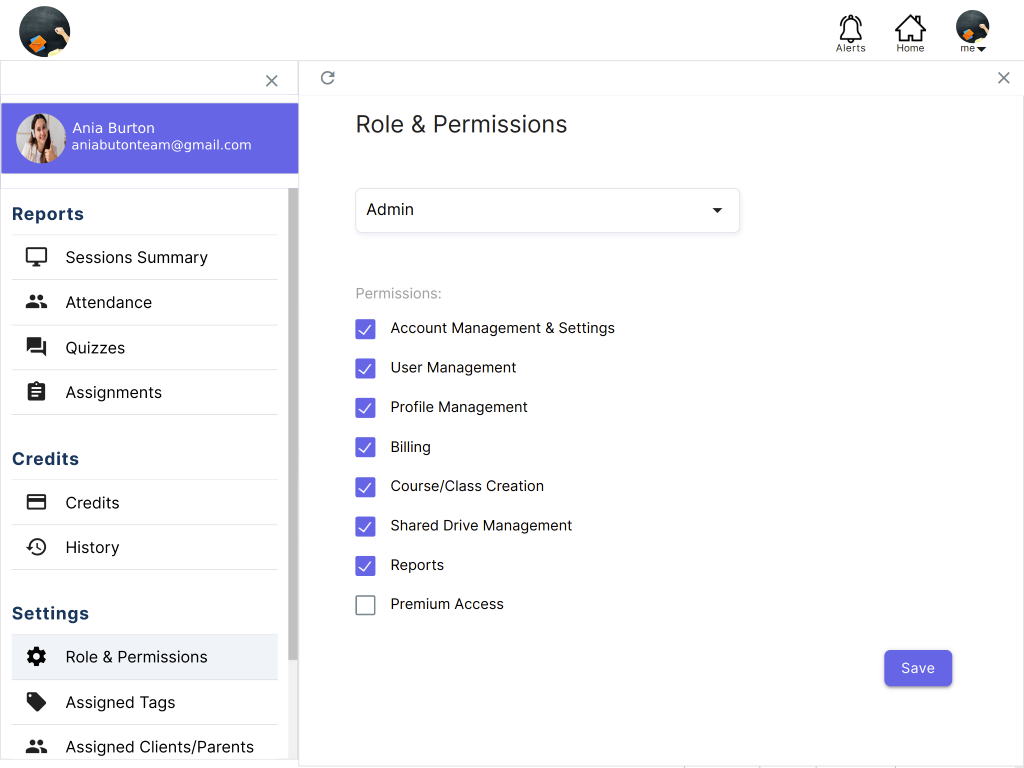
Task: Click Ania Burton's profile picture
Action: point(40,138)
